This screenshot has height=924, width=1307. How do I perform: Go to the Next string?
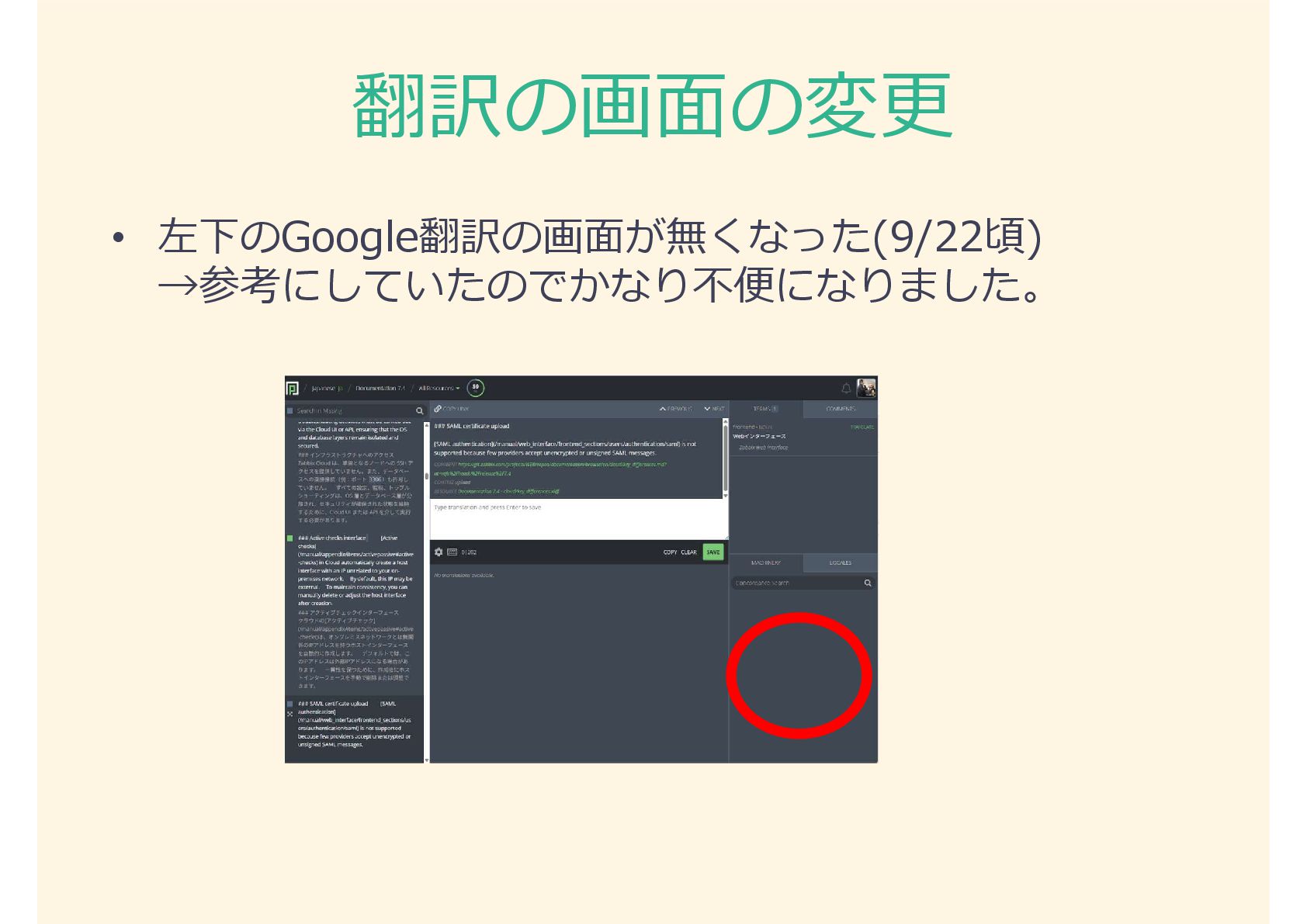pos(714,409)
